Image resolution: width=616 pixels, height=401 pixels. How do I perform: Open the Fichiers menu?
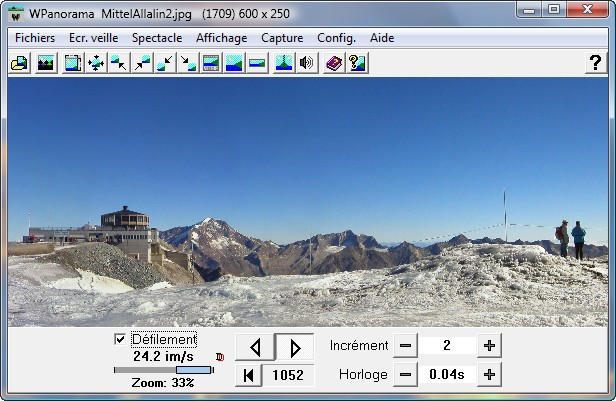tap(35, 38)
